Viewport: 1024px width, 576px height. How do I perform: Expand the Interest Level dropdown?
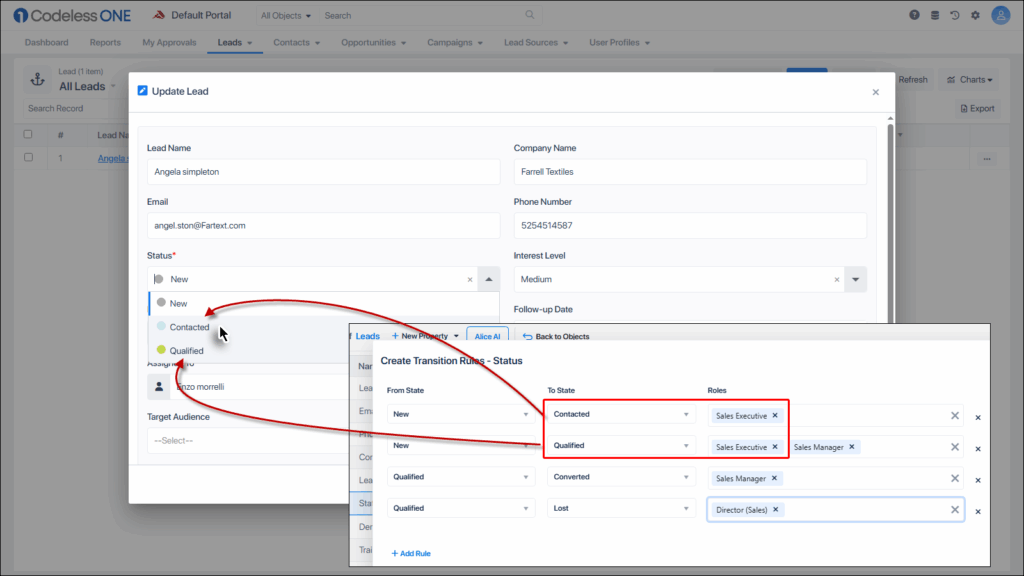(855, 280)
